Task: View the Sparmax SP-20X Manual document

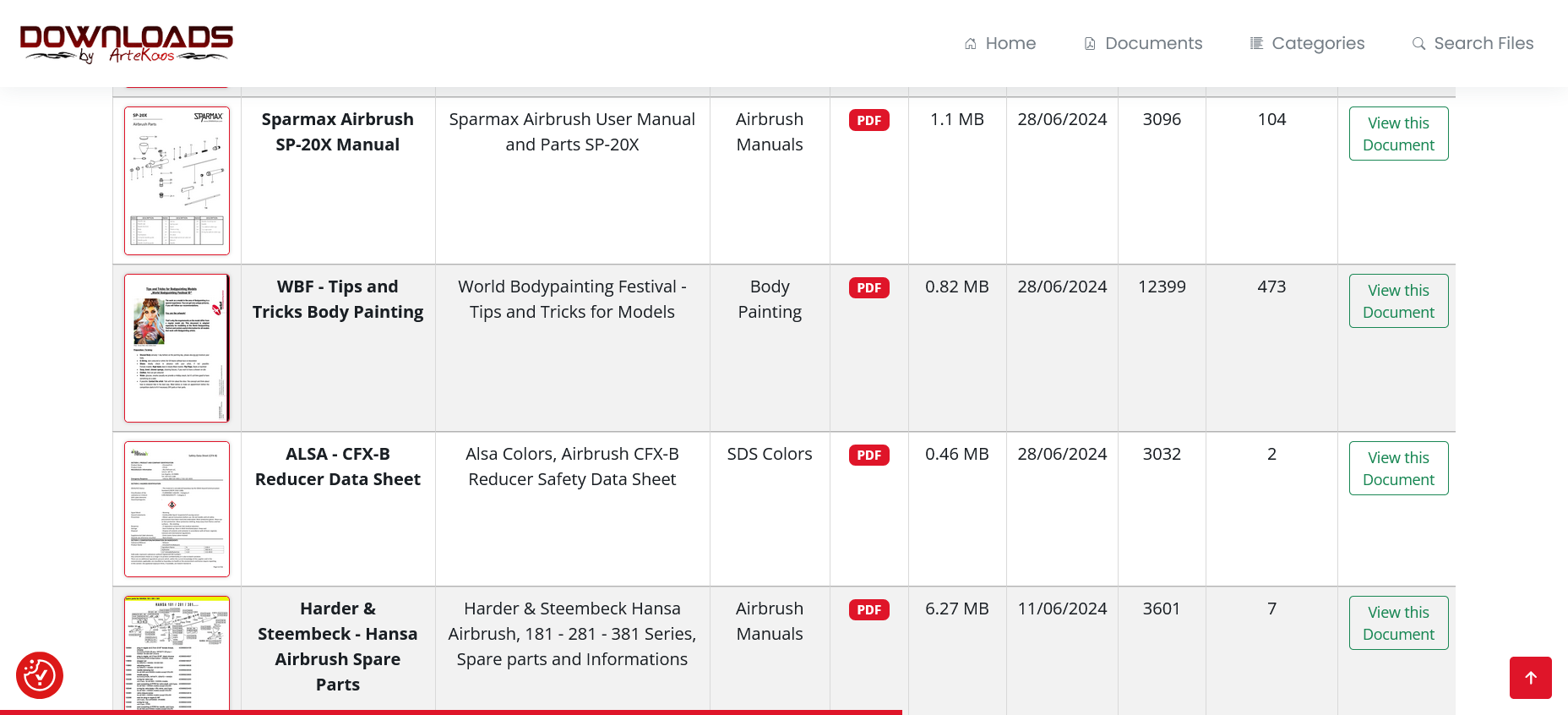Action: [1399, 134]
